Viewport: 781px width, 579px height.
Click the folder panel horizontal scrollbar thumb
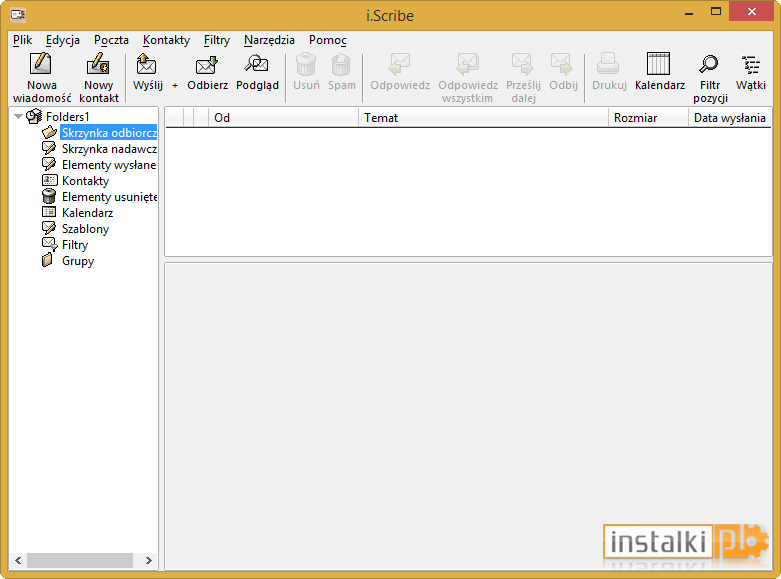80,560
